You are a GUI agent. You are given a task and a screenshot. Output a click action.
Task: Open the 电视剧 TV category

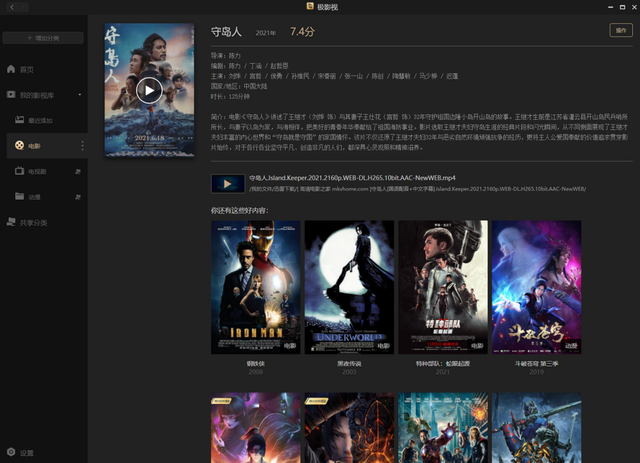pos(37,171)
